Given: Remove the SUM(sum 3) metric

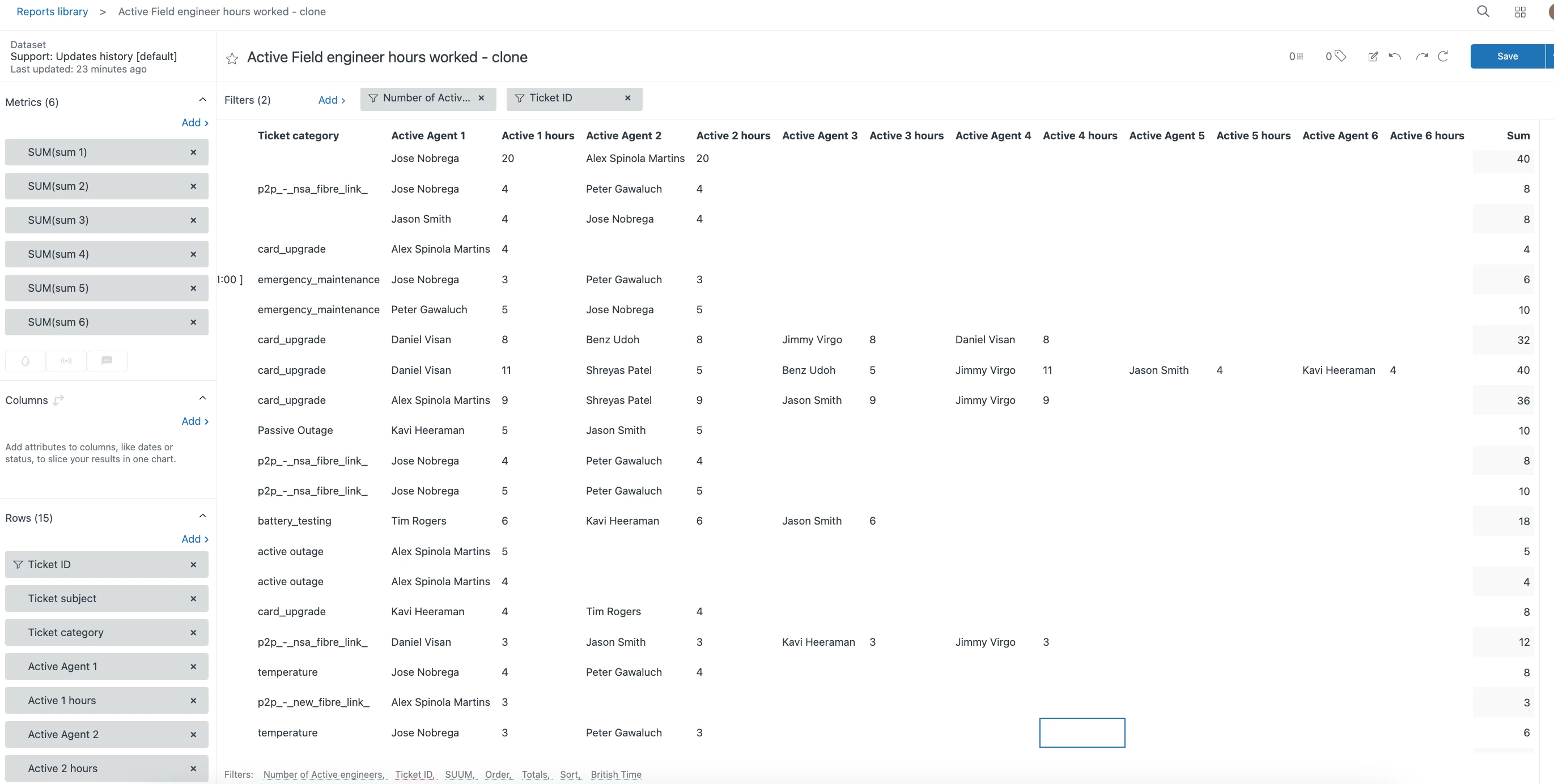Looking at the screenshot, I should (x=193, y=220).
